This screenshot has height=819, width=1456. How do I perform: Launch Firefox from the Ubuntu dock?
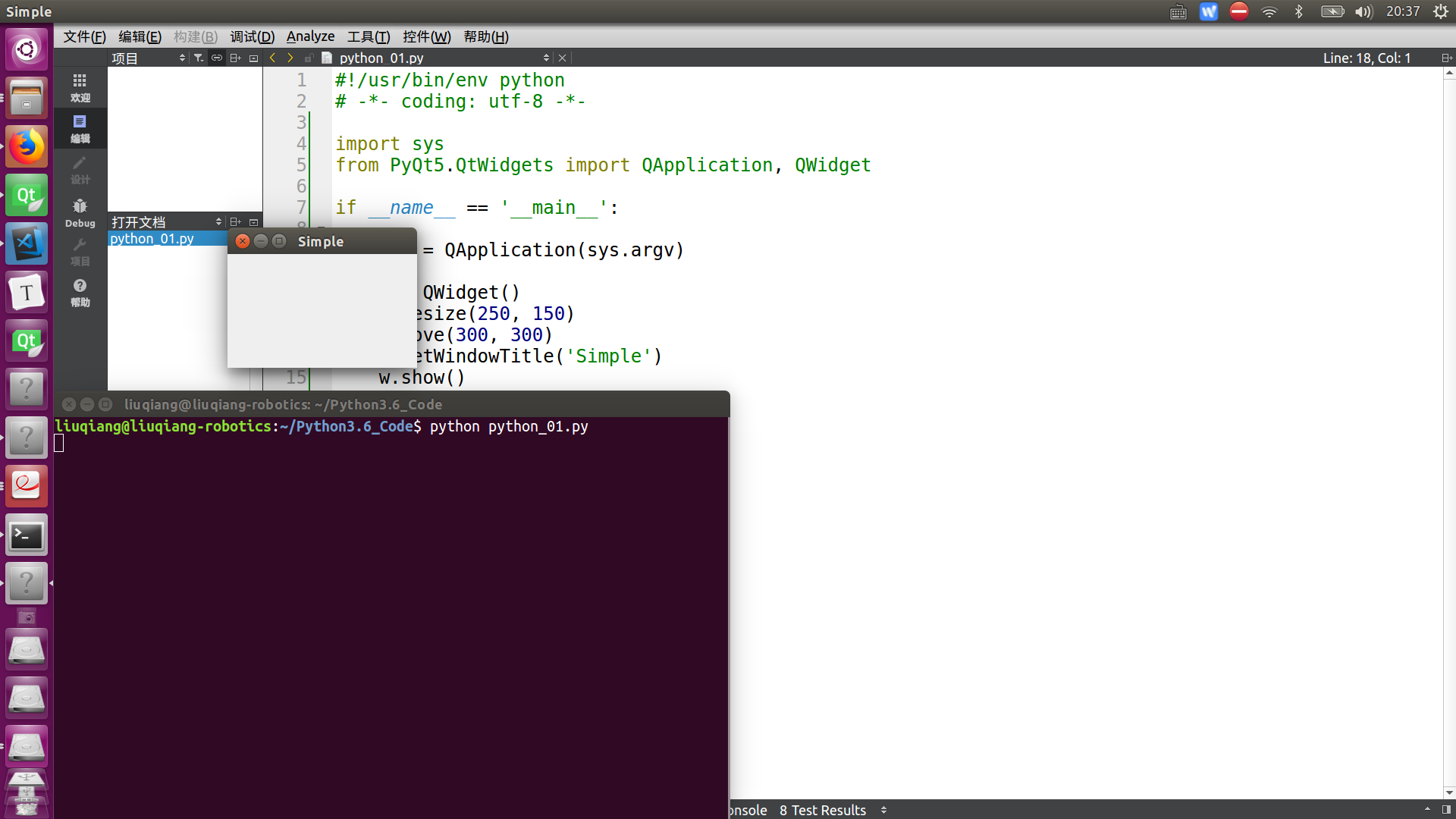[x=27, y=146]
